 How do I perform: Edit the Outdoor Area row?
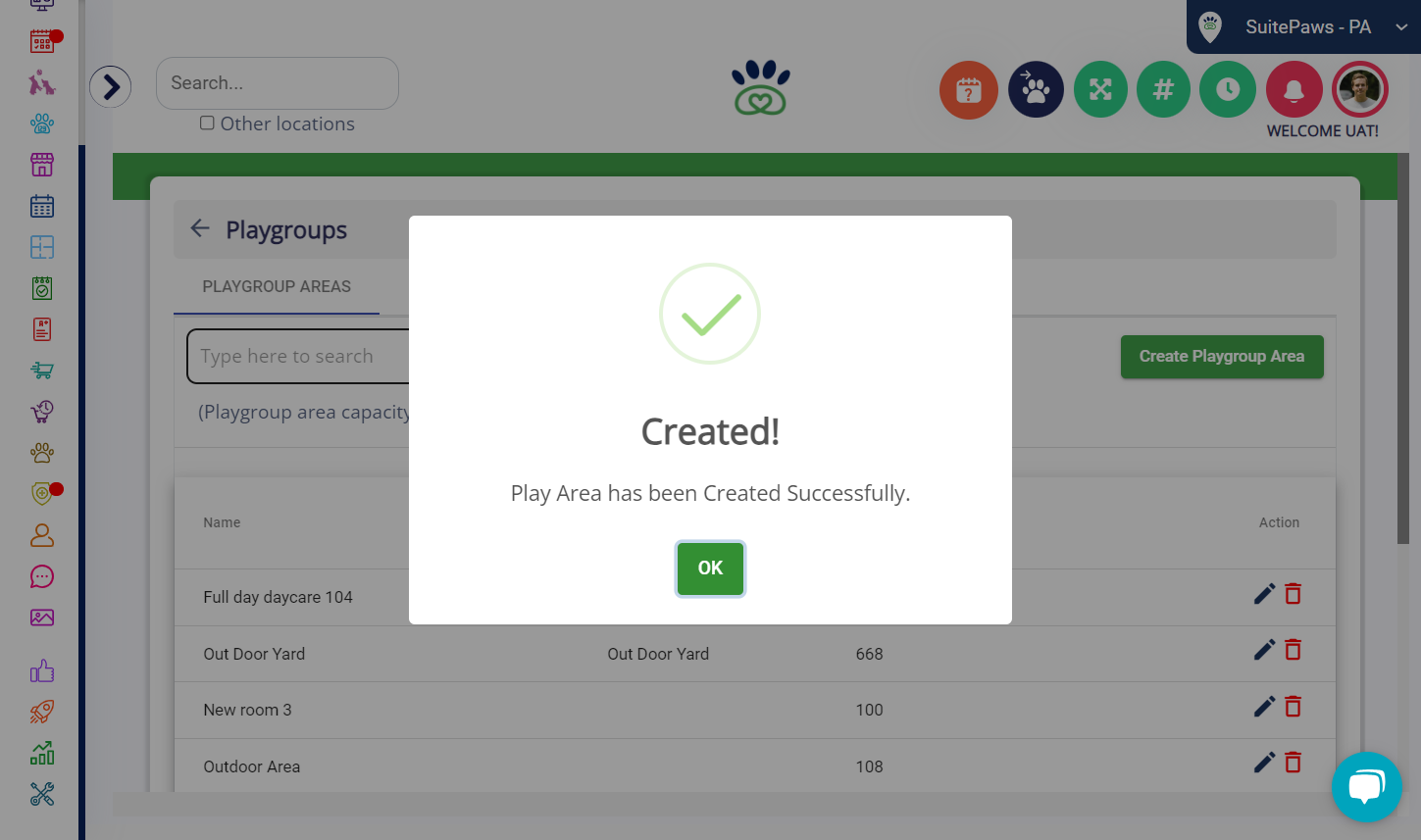1265,763
